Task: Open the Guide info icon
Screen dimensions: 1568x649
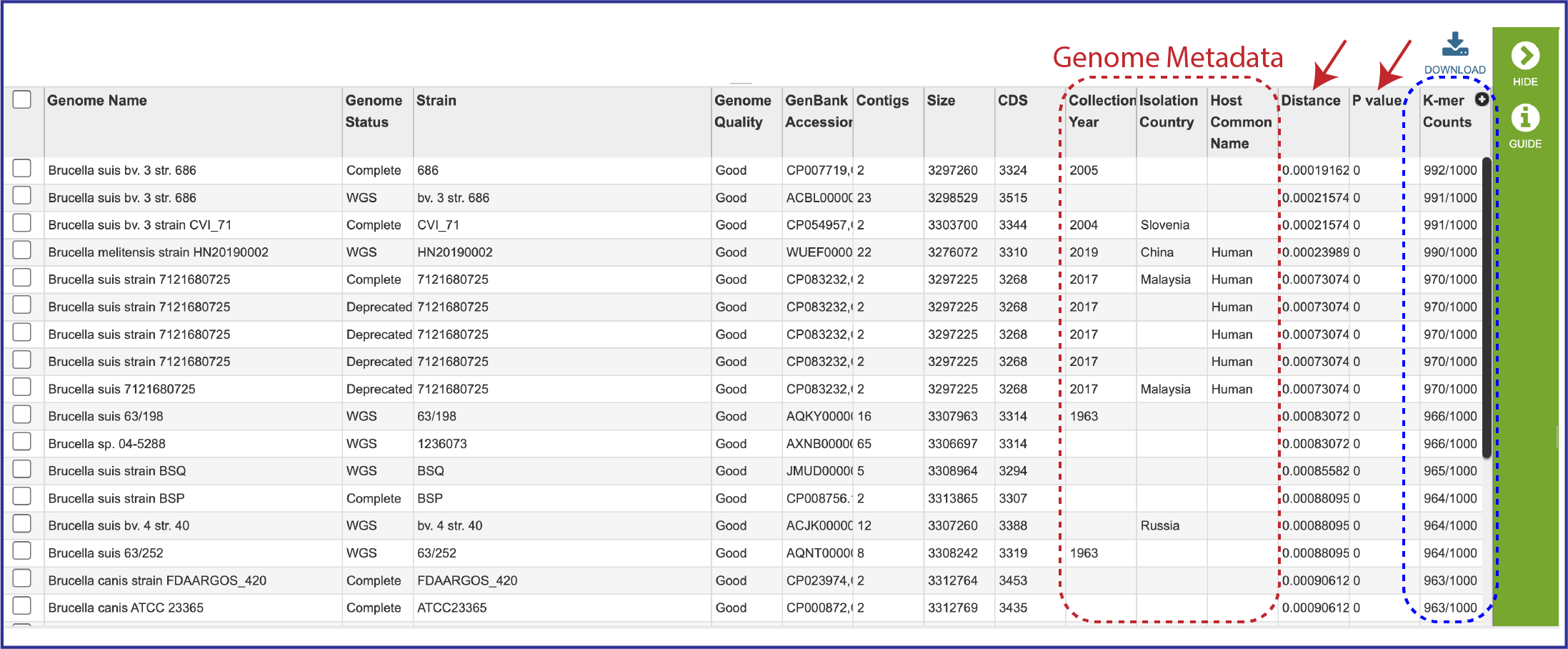Action: pos(1525,118)
